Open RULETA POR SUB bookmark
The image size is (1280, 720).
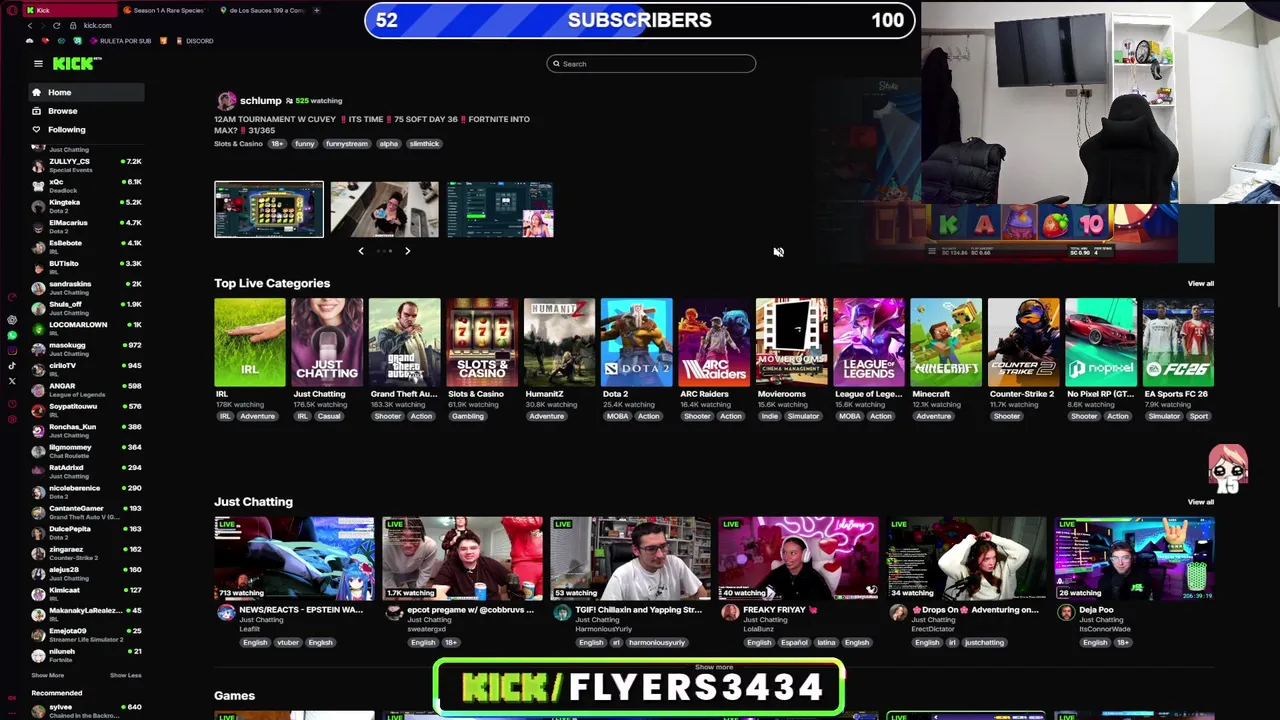tap(120, 41)
